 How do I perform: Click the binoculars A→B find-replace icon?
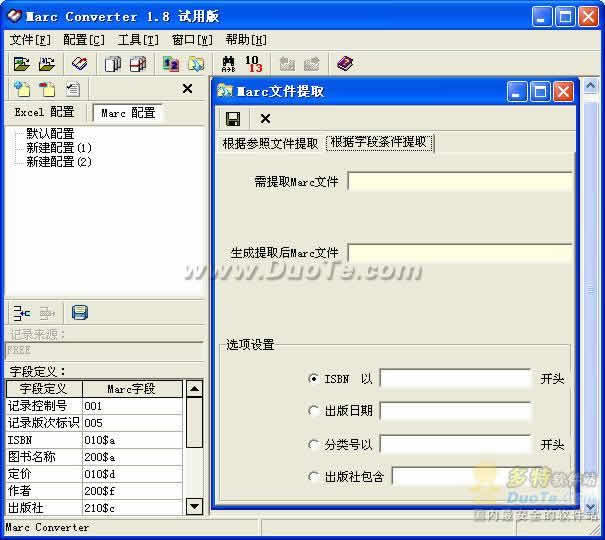(228, 64)
